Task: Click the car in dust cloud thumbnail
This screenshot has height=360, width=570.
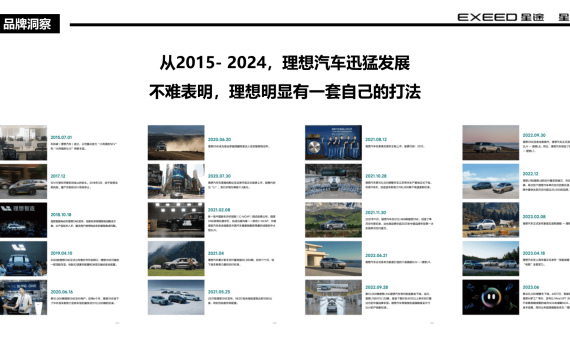Action: coord(176,143)
